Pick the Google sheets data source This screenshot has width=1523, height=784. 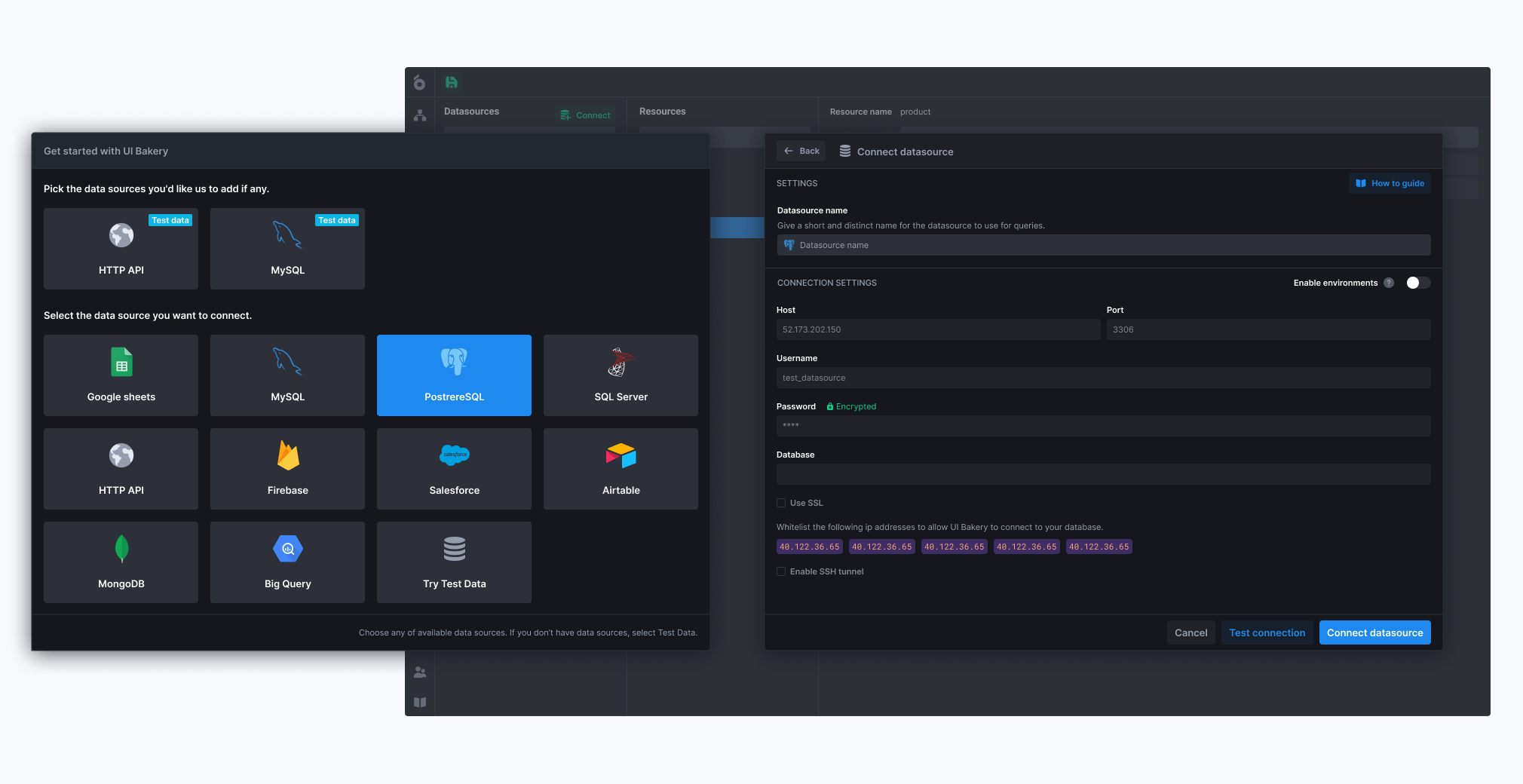pos(121,375)
